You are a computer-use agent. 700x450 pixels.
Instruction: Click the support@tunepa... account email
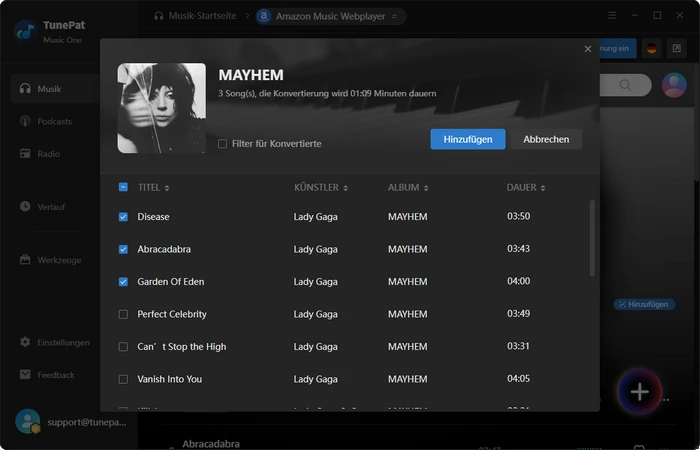point(87,422)
